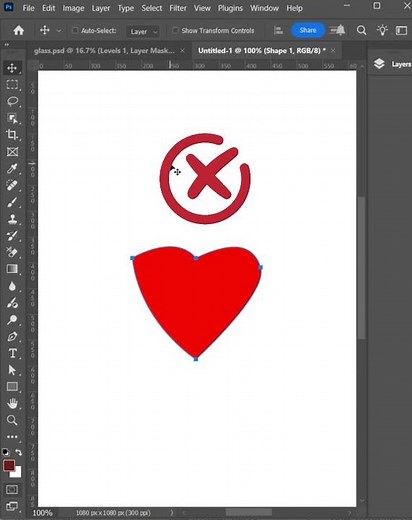The height and width of the screenshot is (520, 412).
Task: Open the File menu
Action: click(28, 8)
